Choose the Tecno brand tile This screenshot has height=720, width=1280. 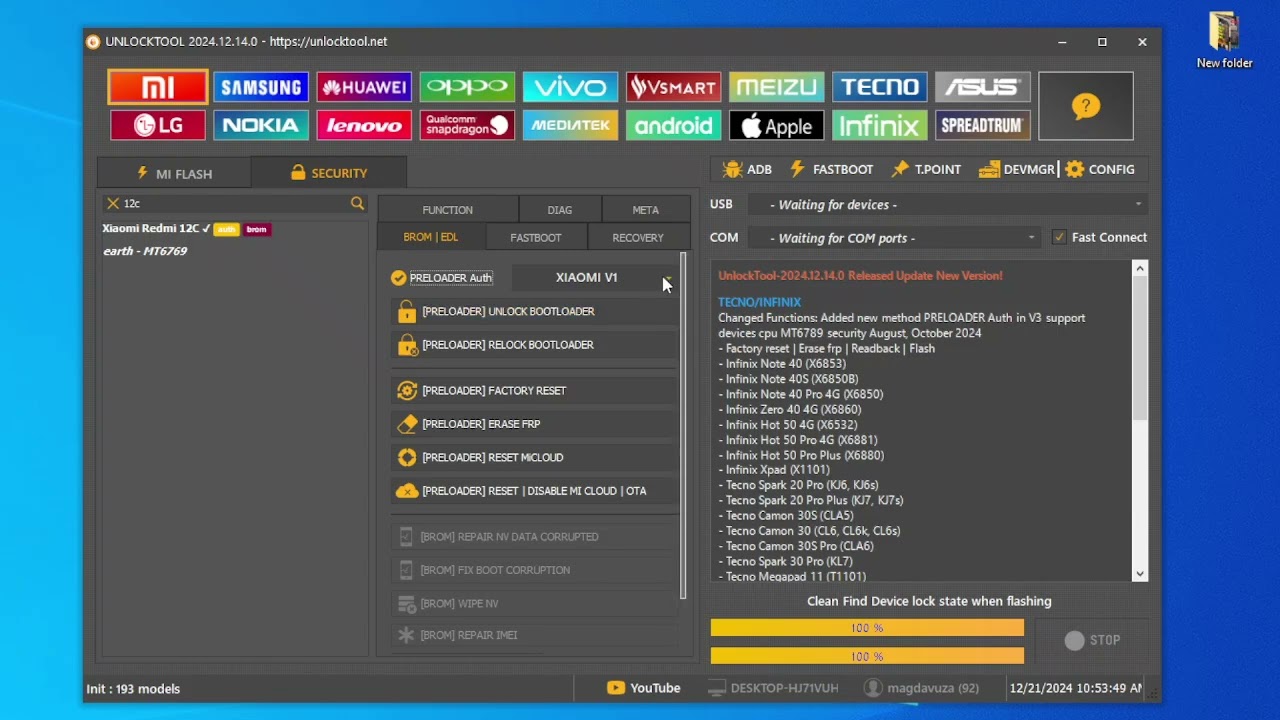pyautogui.click(x=880, y=87)
